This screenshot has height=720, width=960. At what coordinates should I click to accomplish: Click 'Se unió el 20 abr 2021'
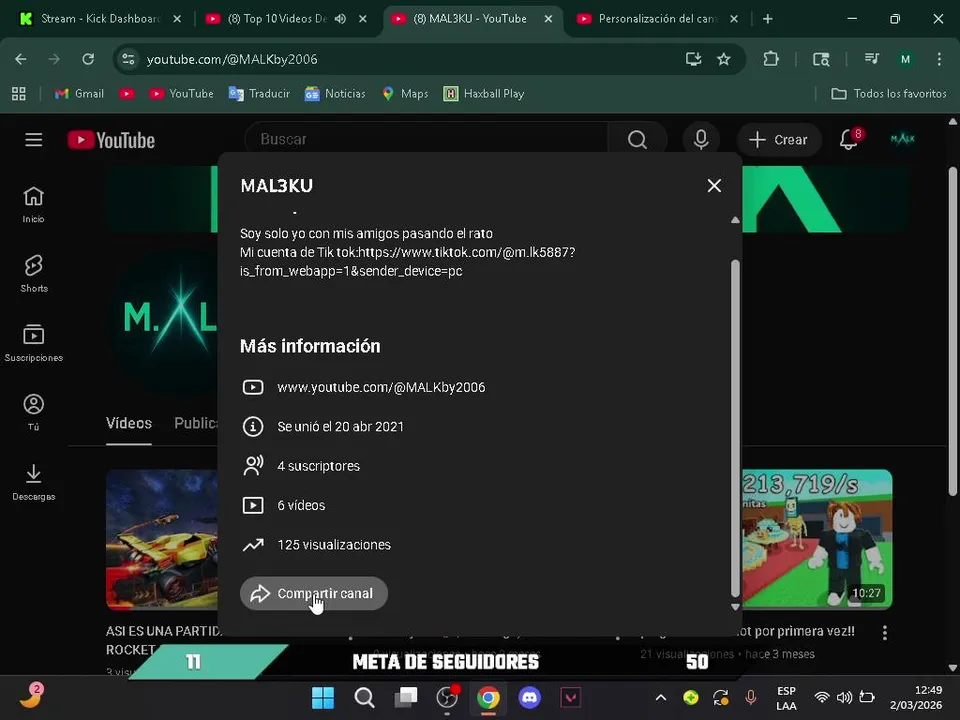pos(340,427)
